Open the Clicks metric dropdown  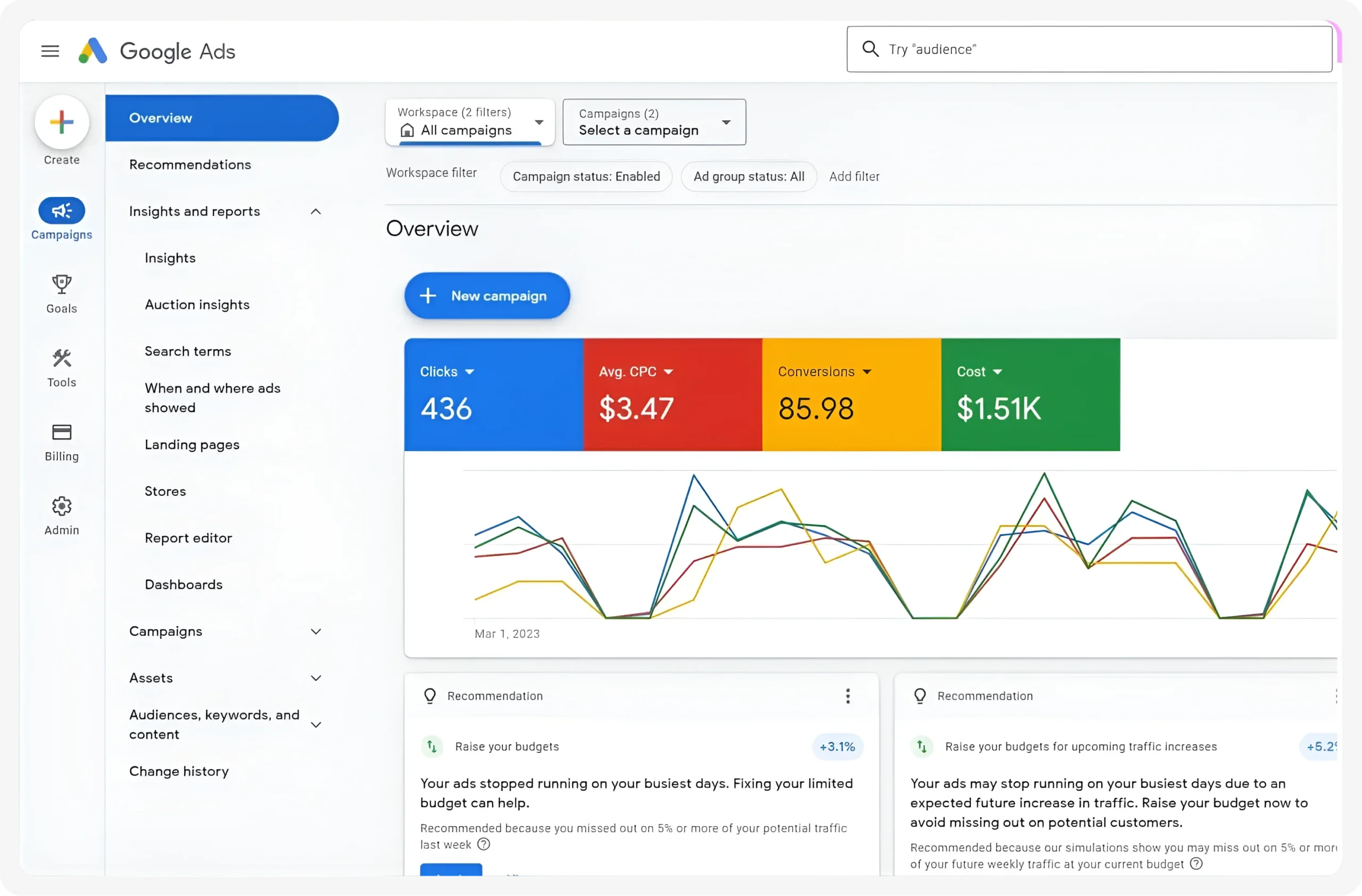pos(469,372)
